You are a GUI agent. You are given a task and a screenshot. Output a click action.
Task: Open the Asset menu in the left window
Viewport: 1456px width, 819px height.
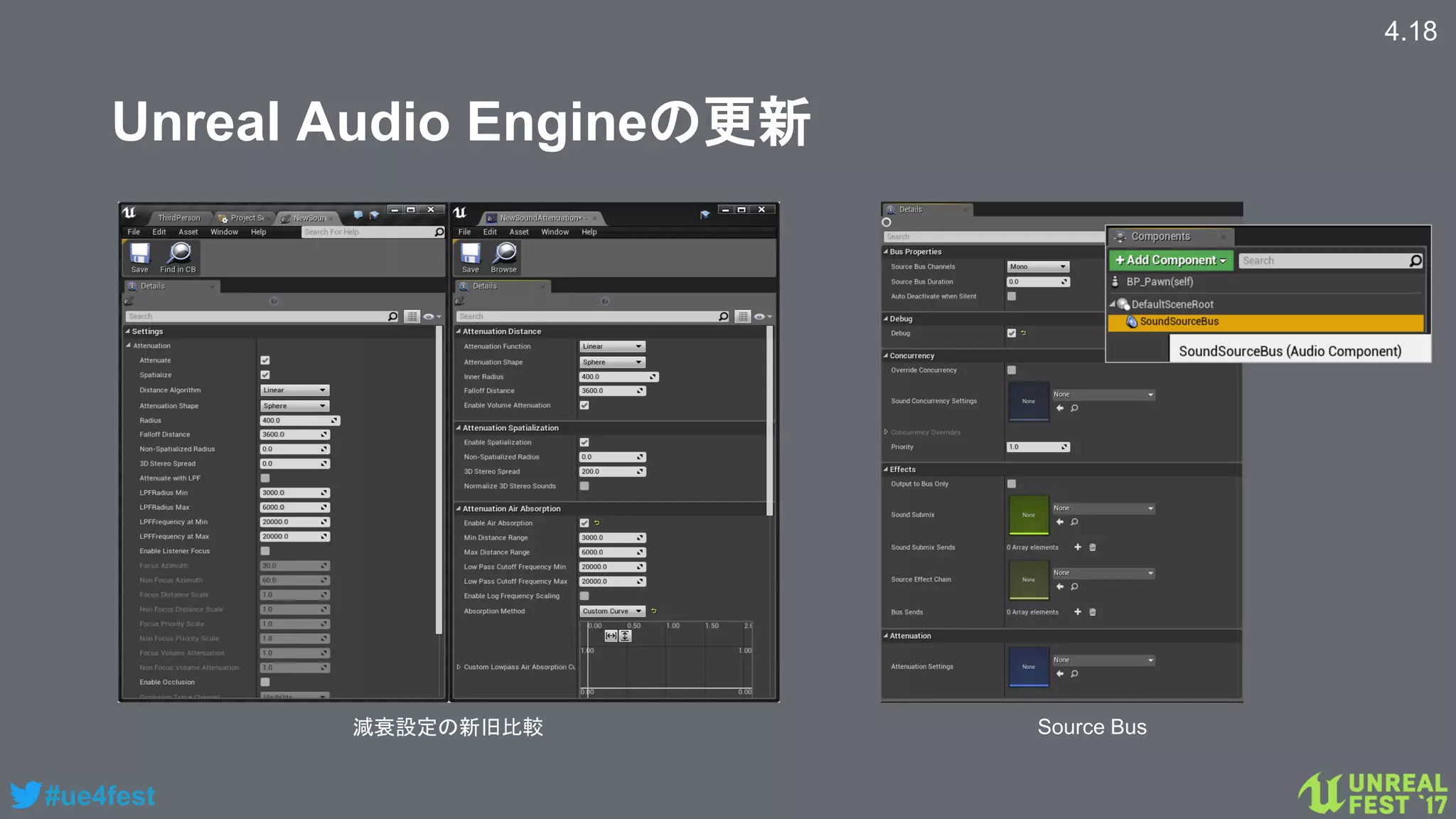[188, 232]
